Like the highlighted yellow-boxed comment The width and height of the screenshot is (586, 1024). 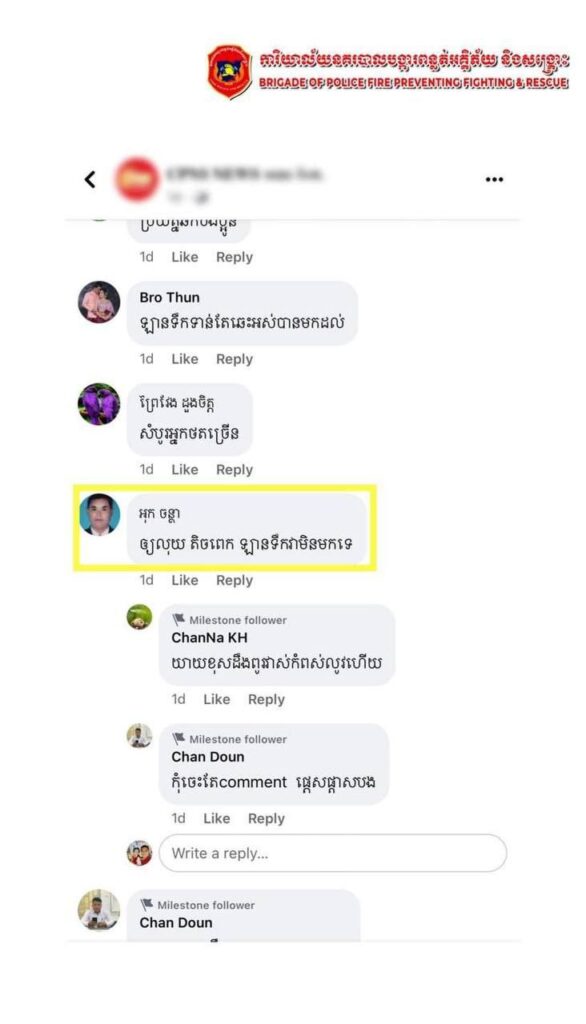click(185, 580)
